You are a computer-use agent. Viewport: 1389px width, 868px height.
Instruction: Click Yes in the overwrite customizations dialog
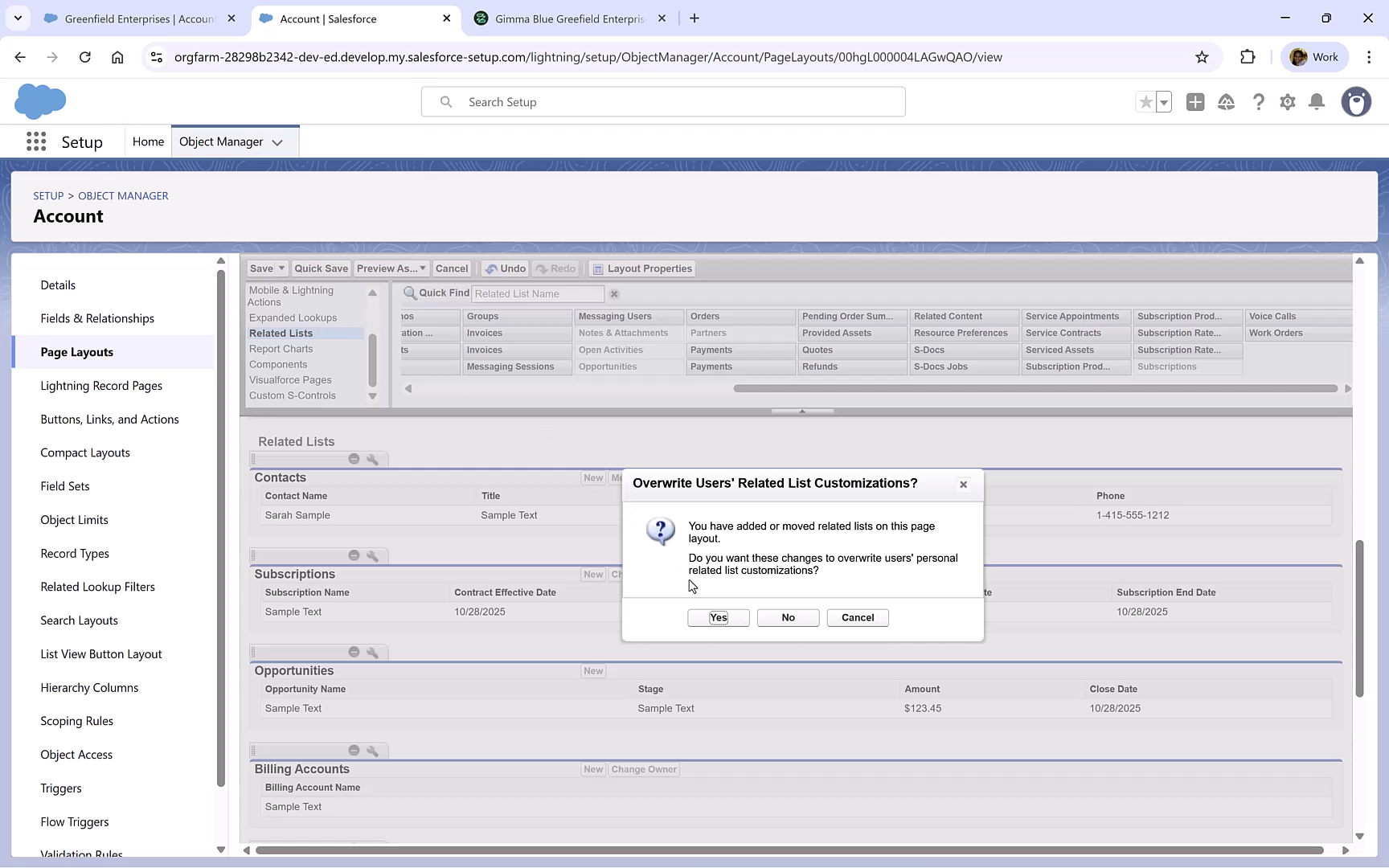pos(717,617)
